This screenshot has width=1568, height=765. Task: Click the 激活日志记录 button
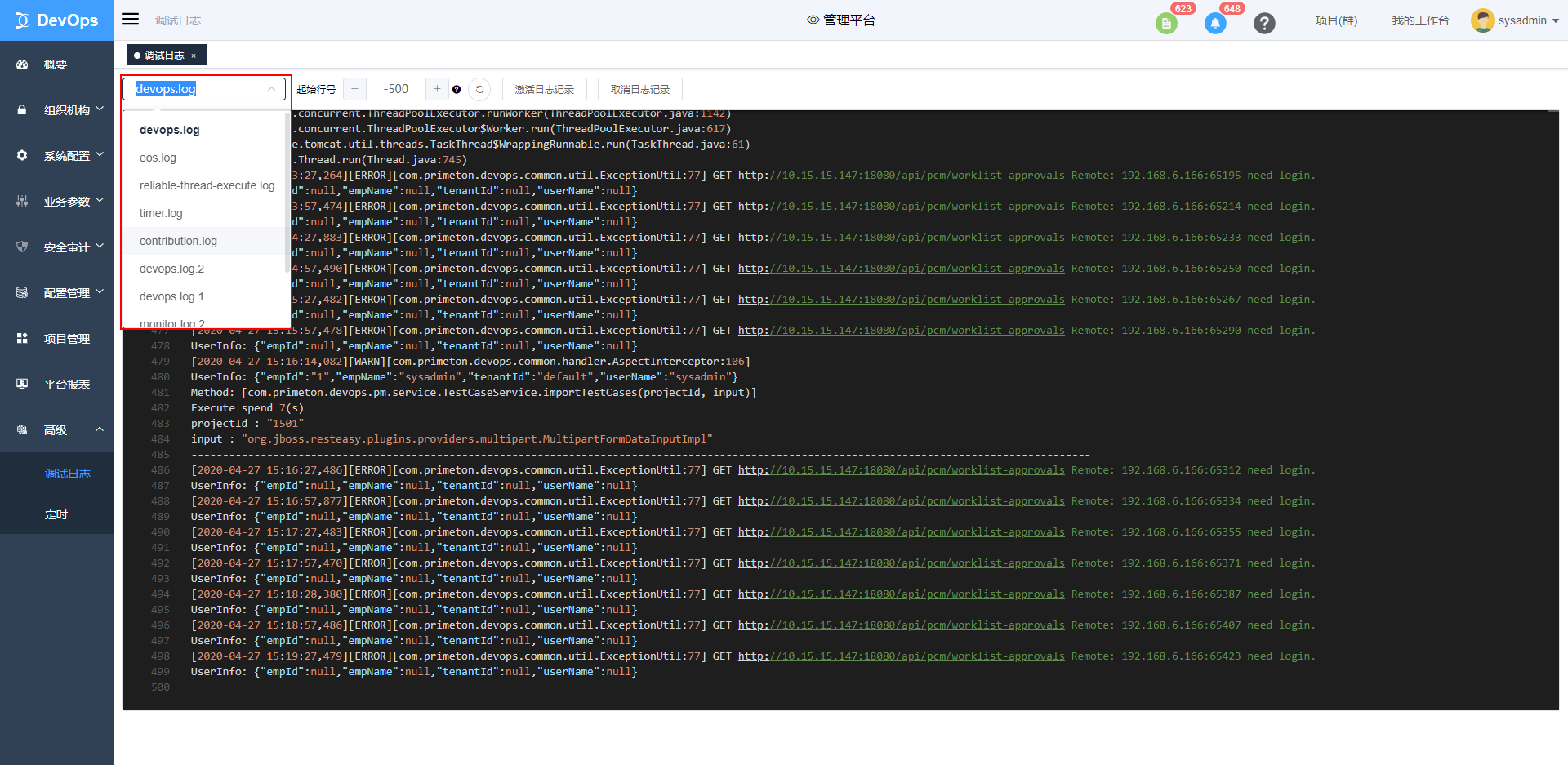(545, 89)
